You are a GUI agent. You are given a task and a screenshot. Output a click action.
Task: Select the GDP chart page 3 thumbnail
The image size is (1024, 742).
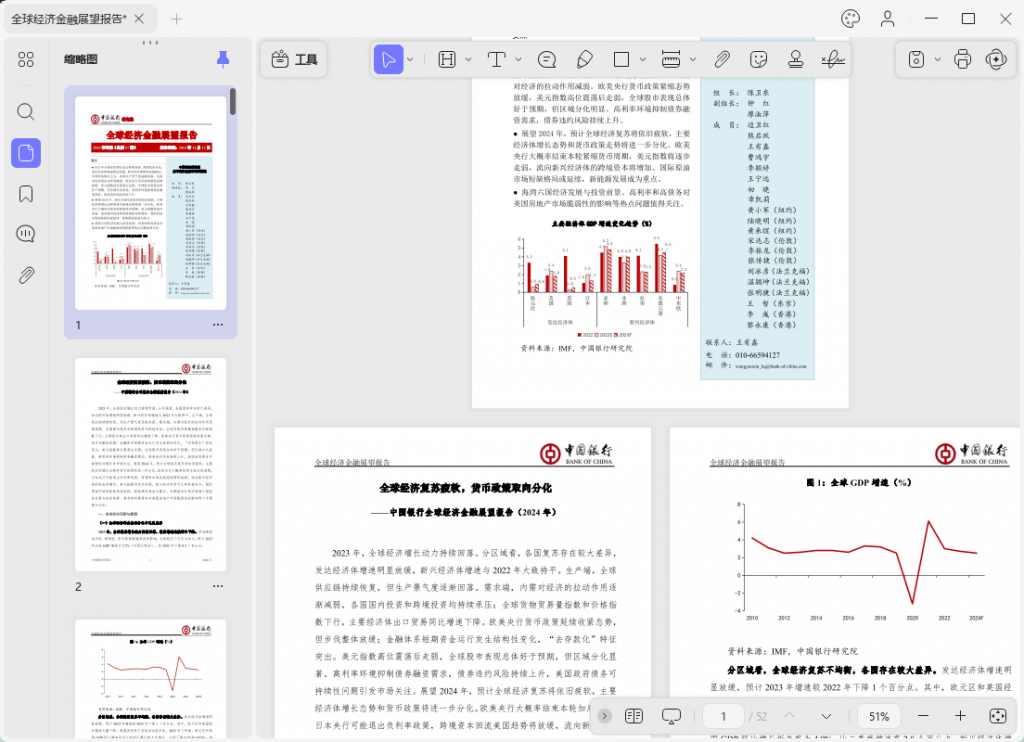[151, 679]
